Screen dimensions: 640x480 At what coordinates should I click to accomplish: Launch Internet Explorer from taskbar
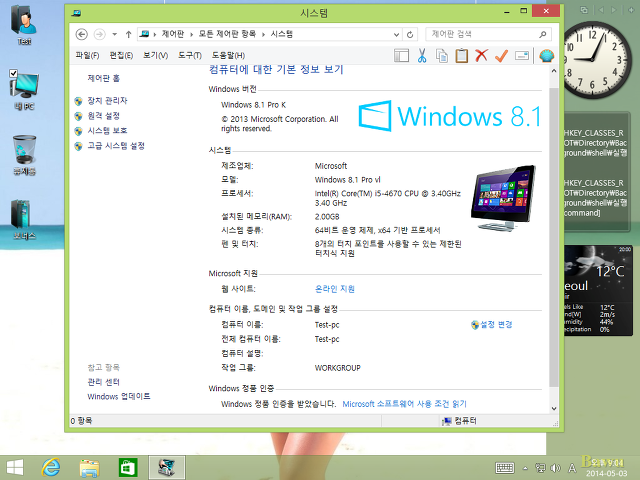51,468
